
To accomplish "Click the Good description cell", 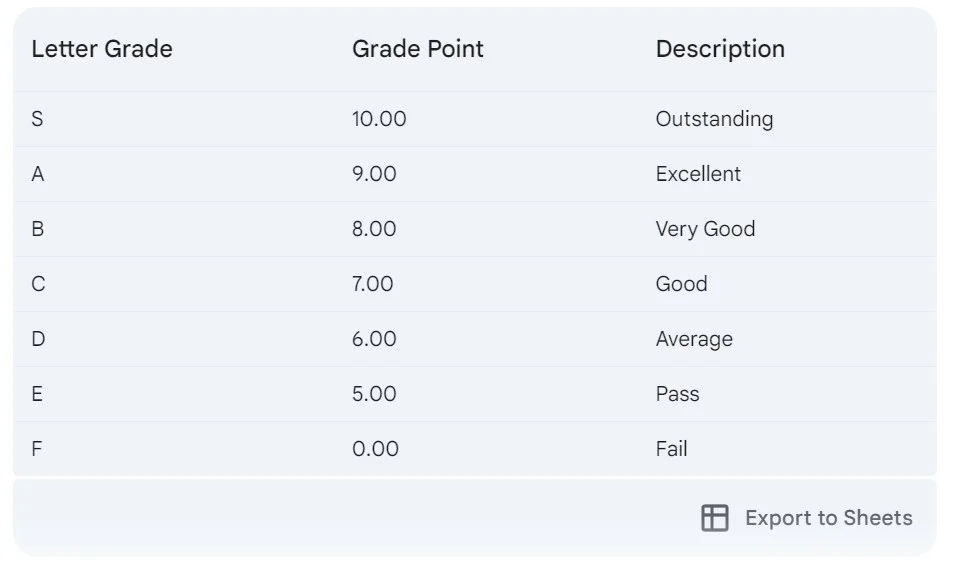I will tap(682, 283).
